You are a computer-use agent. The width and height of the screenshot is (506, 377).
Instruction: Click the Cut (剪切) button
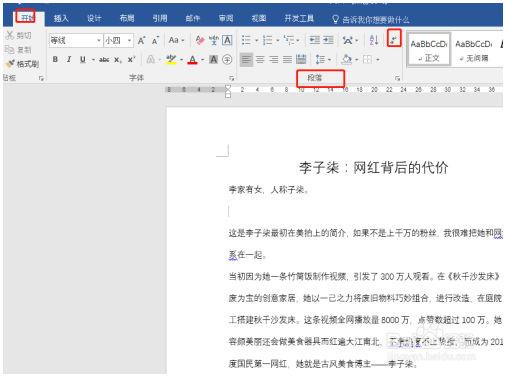click(x=19, y=35)
